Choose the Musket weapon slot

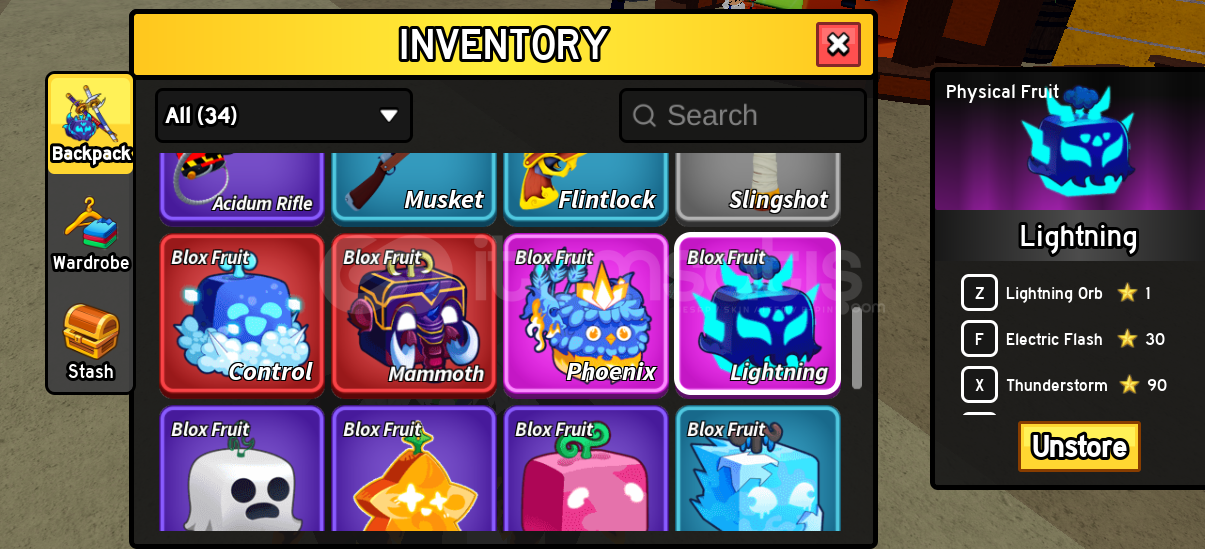(414, 187)
